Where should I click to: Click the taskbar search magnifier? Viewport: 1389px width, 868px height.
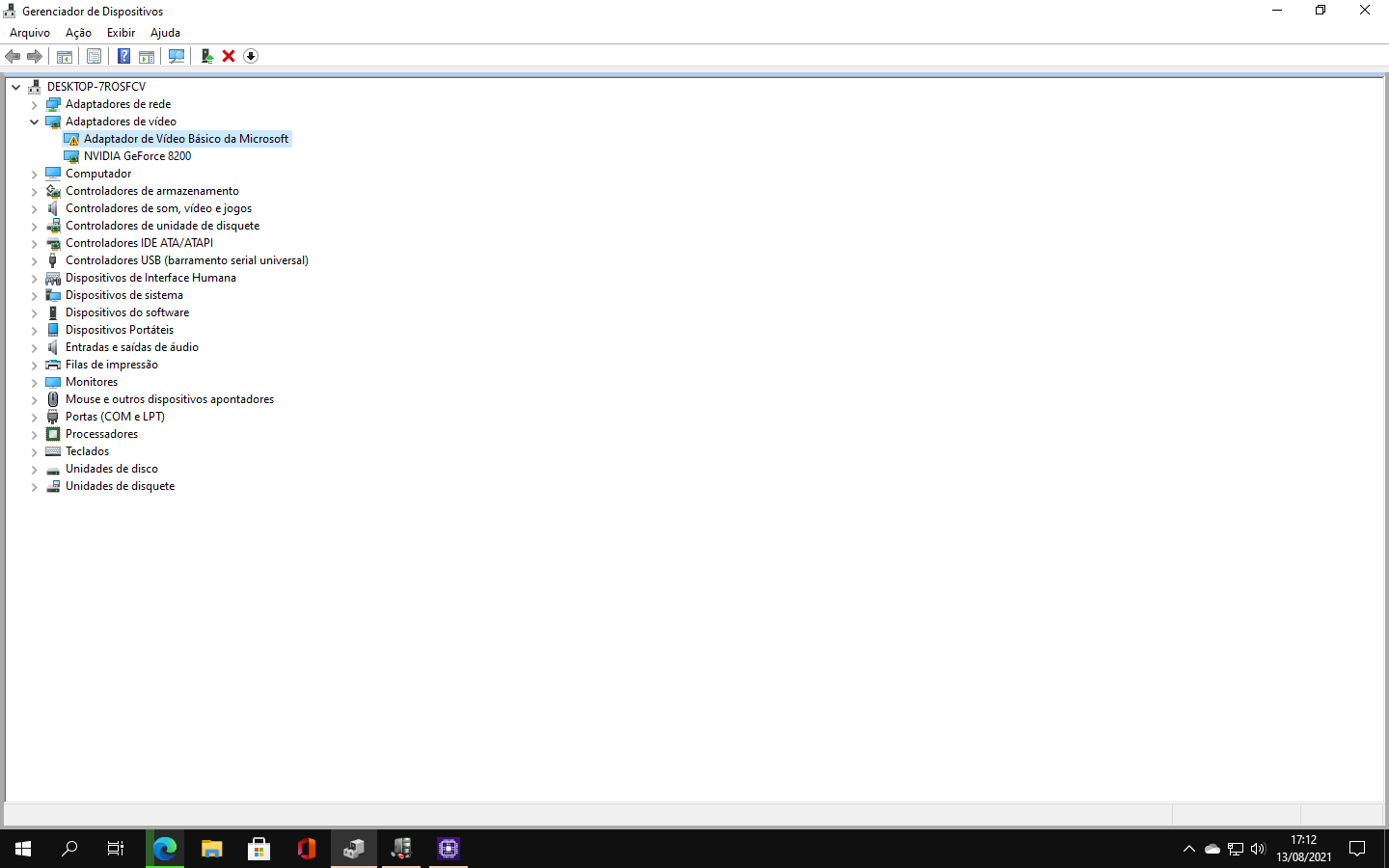click(69, 849)
